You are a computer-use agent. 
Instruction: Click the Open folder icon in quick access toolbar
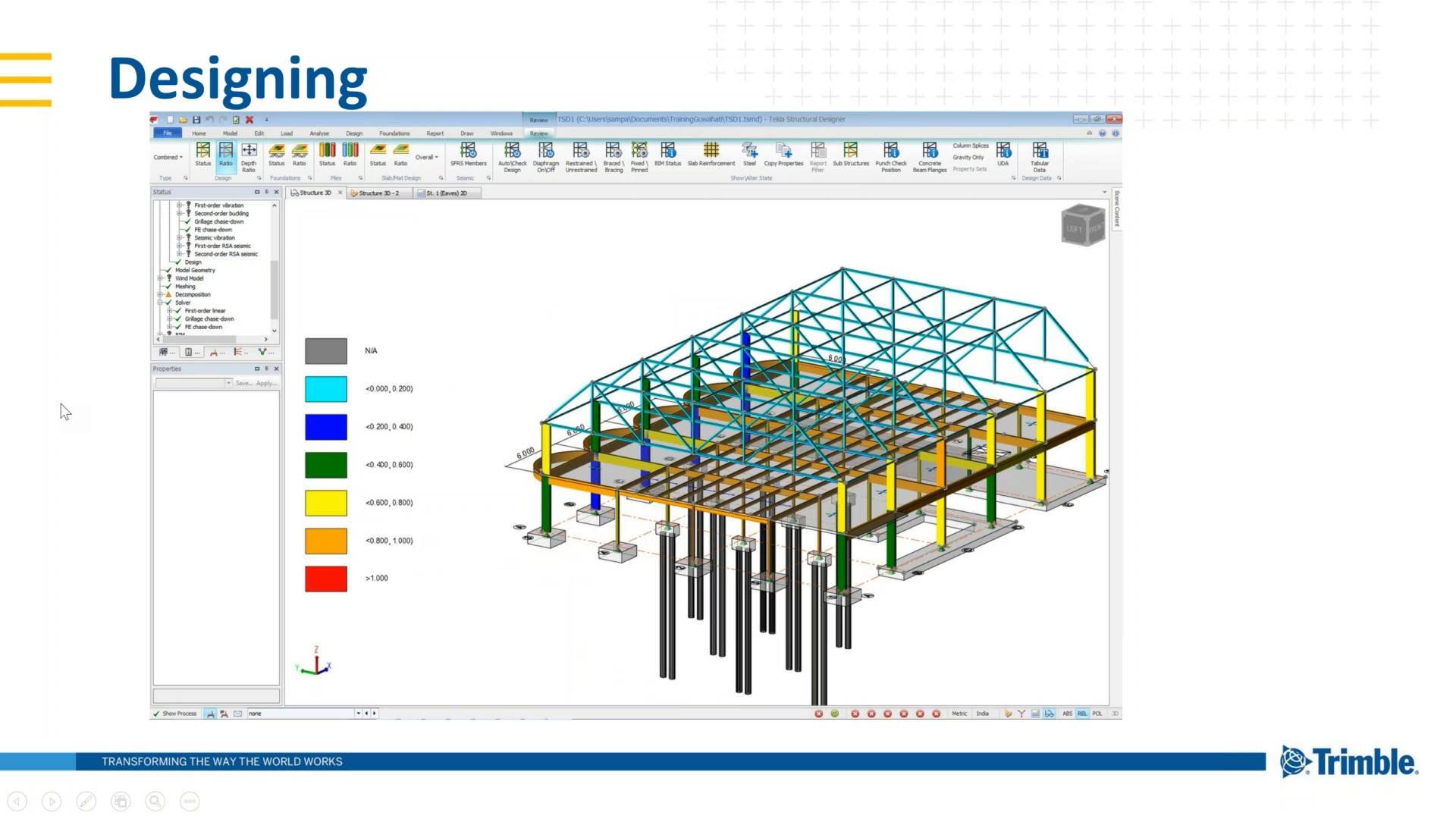tap(183, 120)
